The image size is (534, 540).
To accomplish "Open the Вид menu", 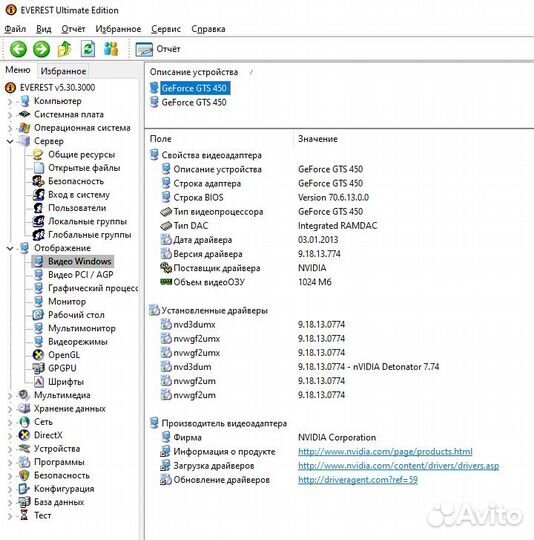I will click(43, 29).
